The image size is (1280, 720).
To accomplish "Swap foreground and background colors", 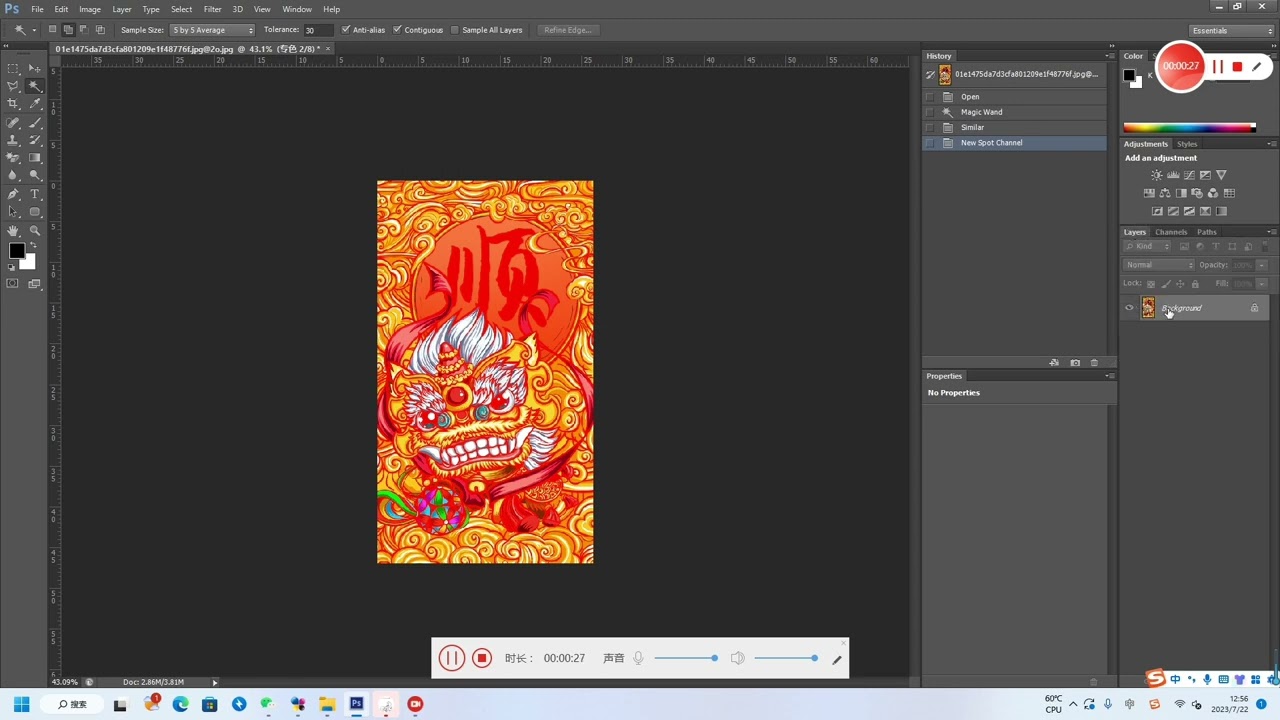I will click(x=31, y=245).
